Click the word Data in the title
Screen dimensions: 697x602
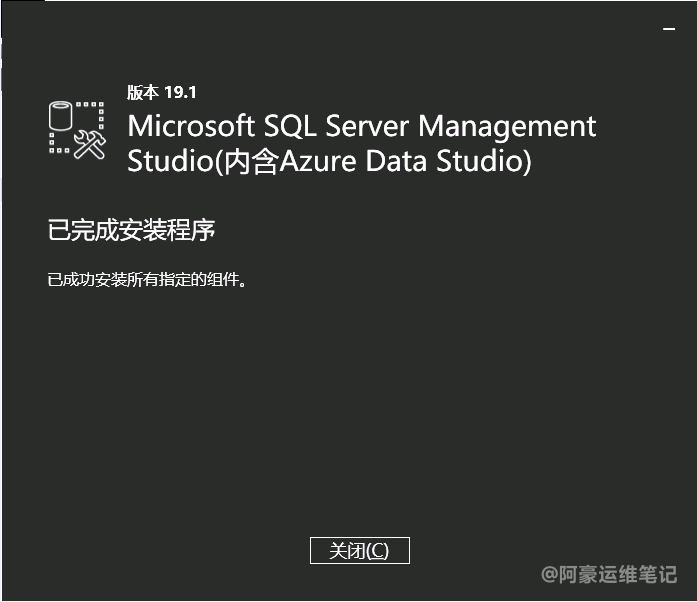396,161
